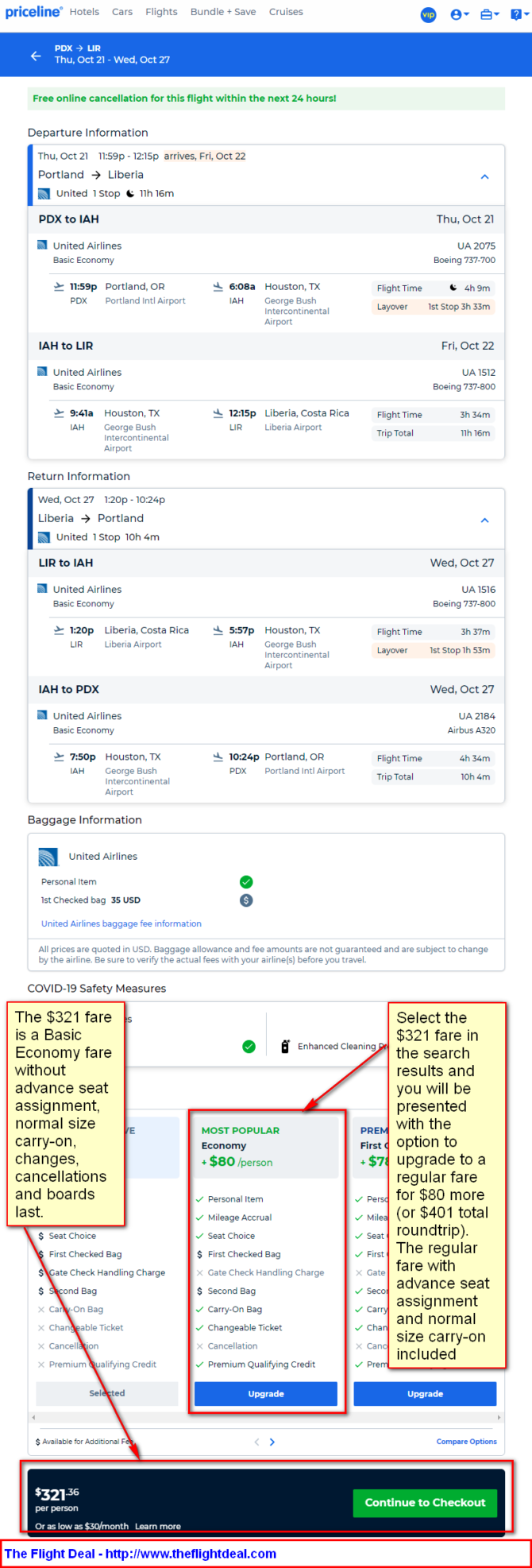Click Learn more about monthly payments

click(157, 1526)
